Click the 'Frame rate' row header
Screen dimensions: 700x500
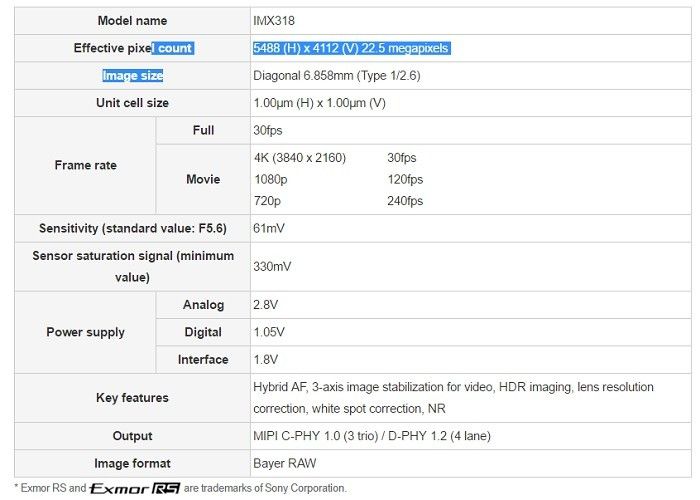point(85,165)
